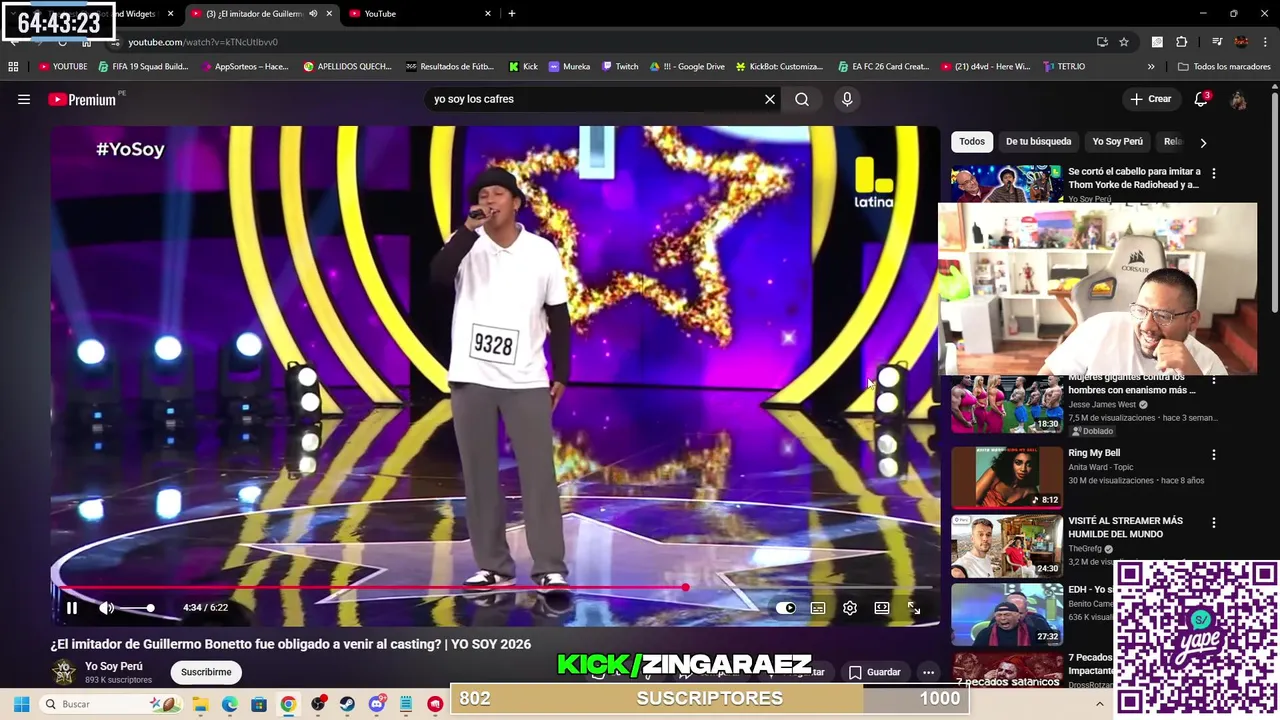Open the YOUTUBE bookmark
This screenshot has height=720, width=1280.
pos(63,67)
